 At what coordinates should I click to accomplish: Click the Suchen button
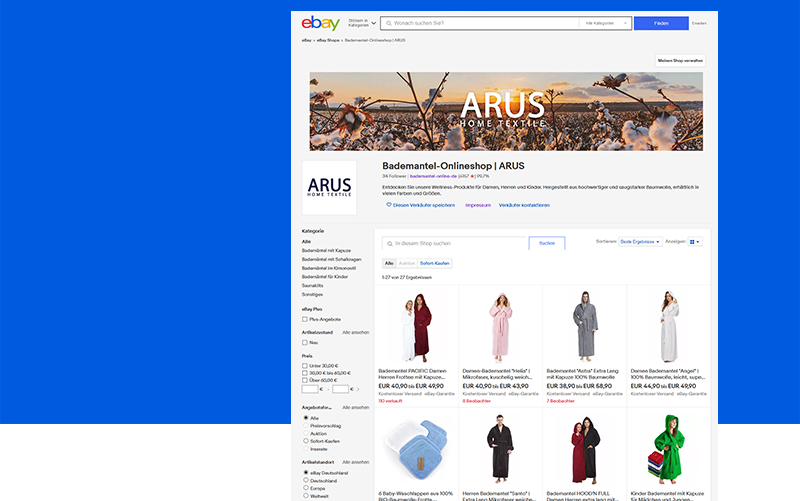[x=547, y=243]
